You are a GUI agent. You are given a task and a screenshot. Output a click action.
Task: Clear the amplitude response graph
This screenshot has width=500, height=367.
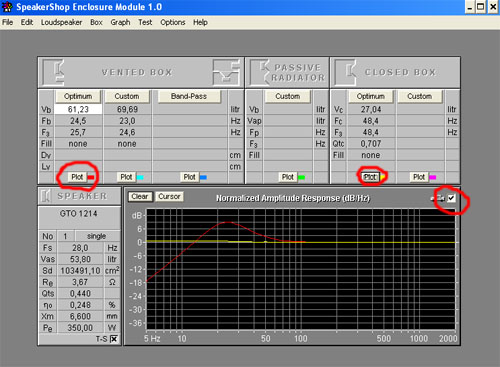(140, 197)
